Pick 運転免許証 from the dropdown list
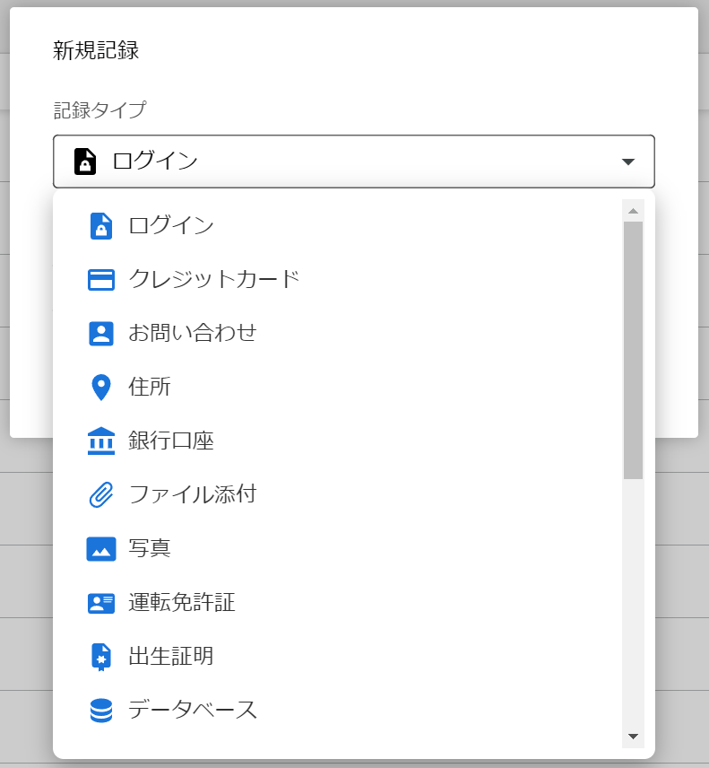Screen dimensions: 709x768 coord(182,603)
